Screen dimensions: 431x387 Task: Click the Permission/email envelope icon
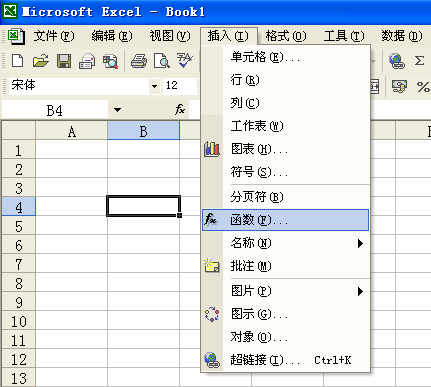87,61
